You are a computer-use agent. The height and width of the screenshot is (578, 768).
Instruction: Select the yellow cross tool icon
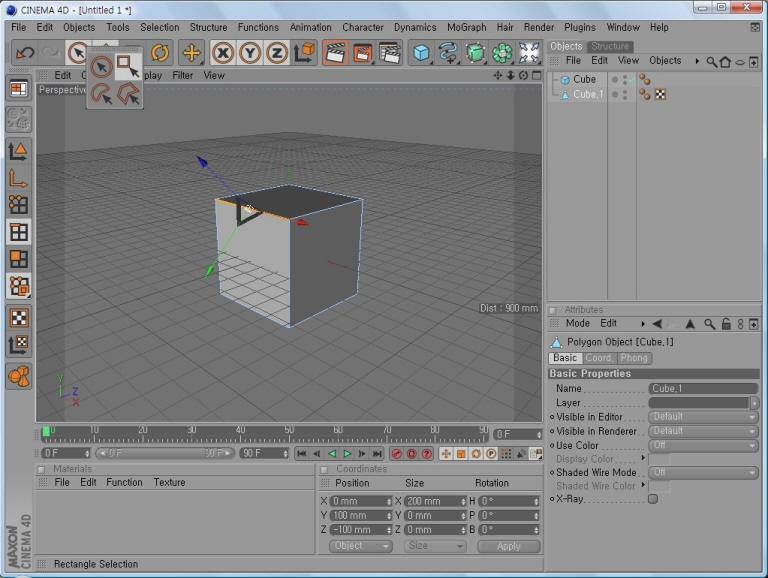click(x=191, y=52)
